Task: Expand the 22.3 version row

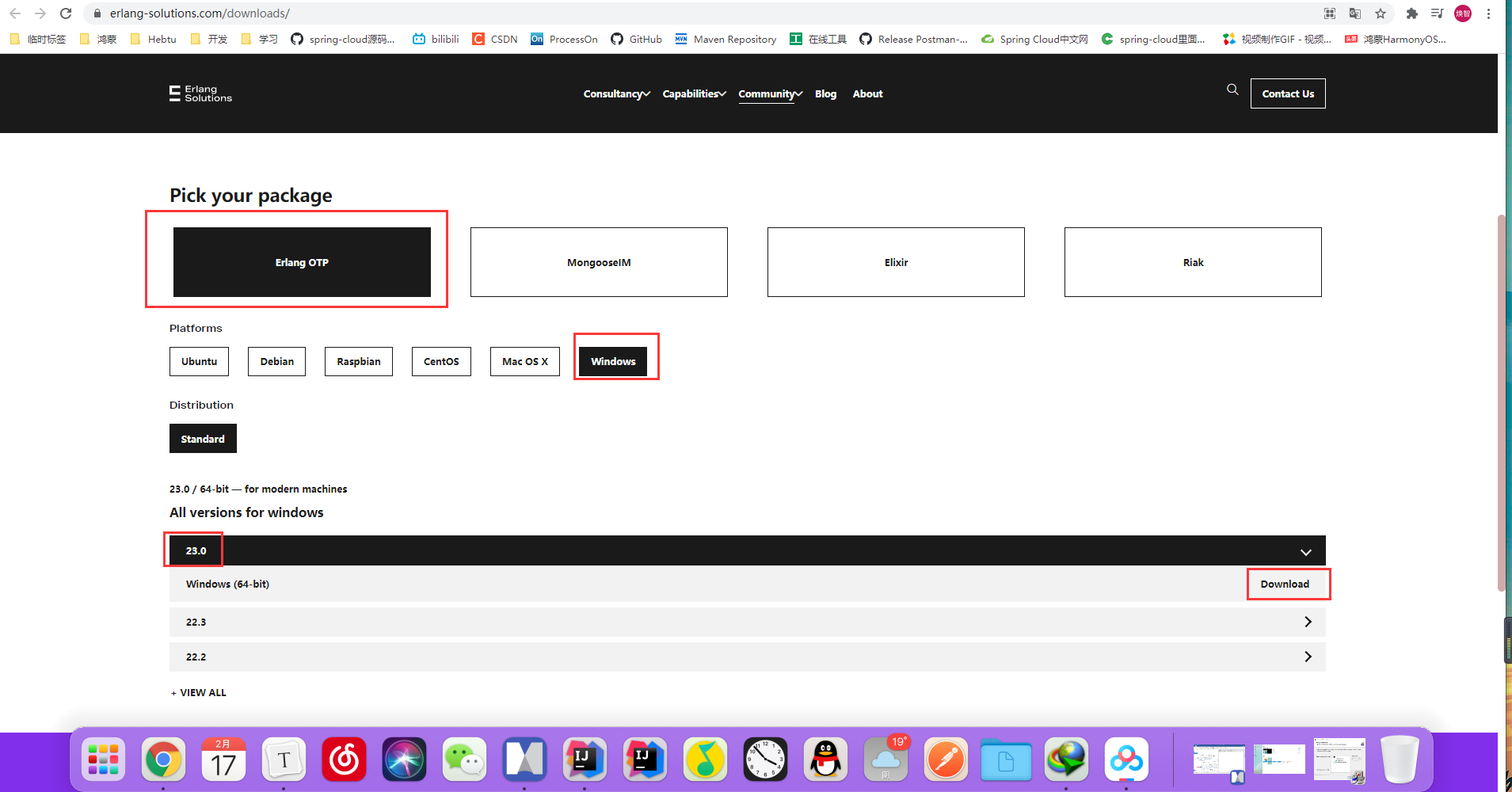Action: (748, 622)
